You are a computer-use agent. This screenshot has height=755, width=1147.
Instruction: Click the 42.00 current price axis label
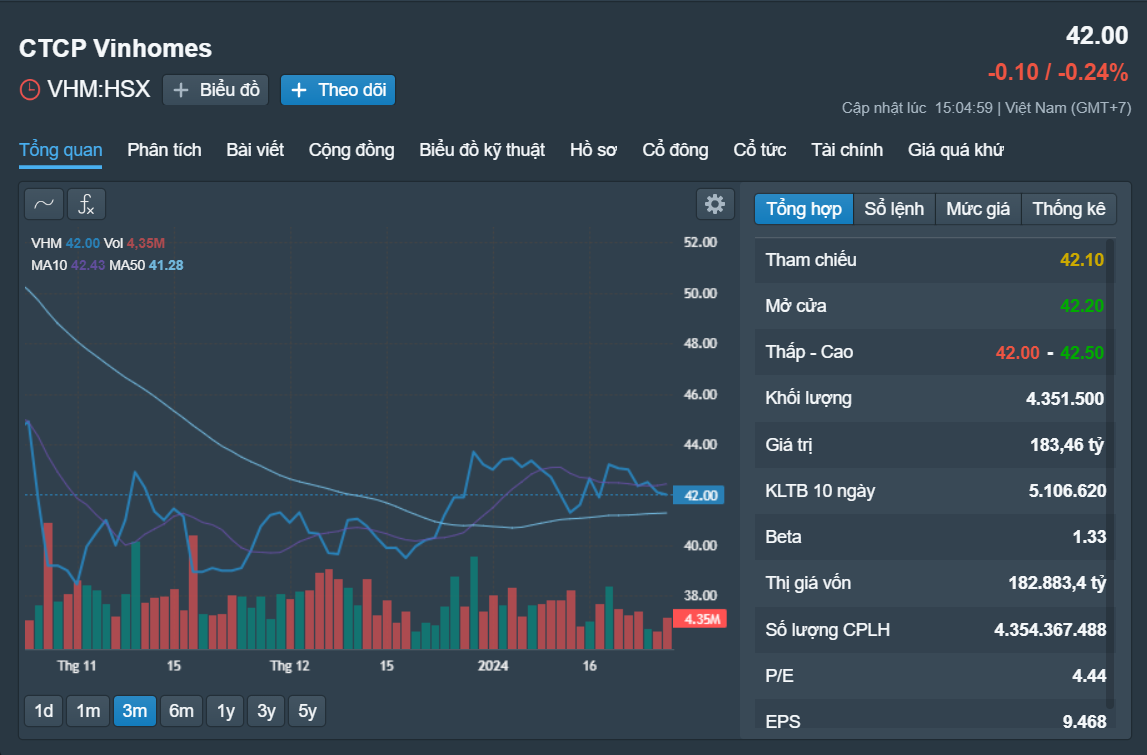click(699, 495)
